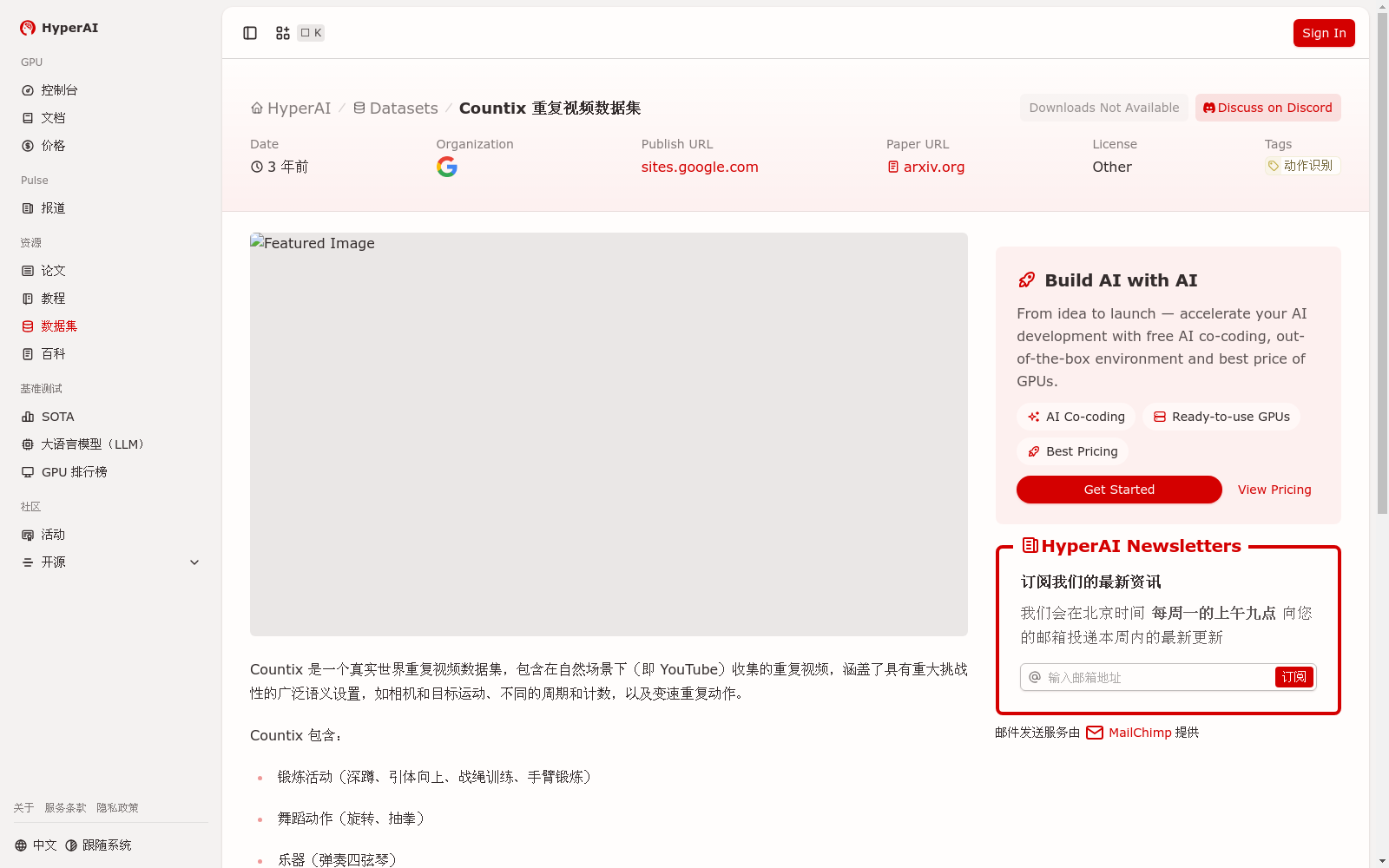Go to Datasets breadcrumb
This screenshot has width=1389, height=868.
tap(395, 108)
